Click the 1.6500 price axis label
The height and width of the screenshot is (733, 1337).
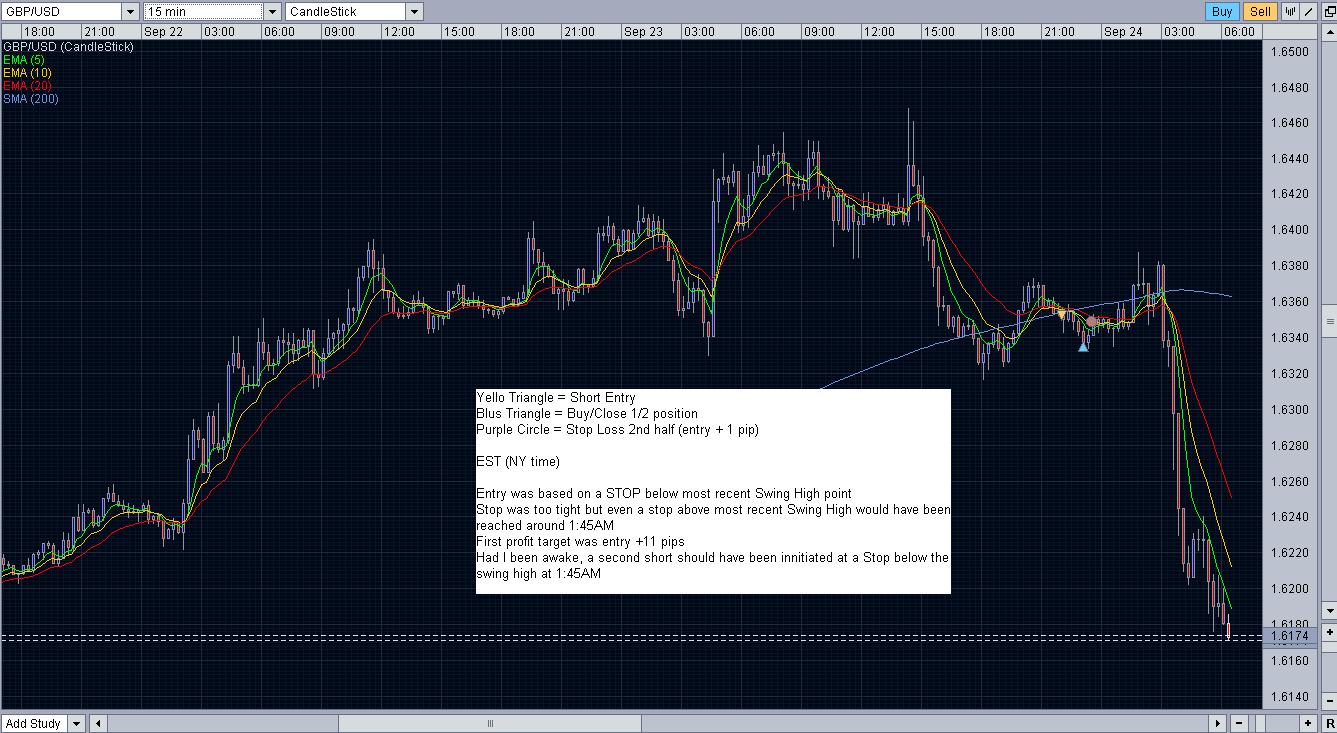click(1289, 51)
